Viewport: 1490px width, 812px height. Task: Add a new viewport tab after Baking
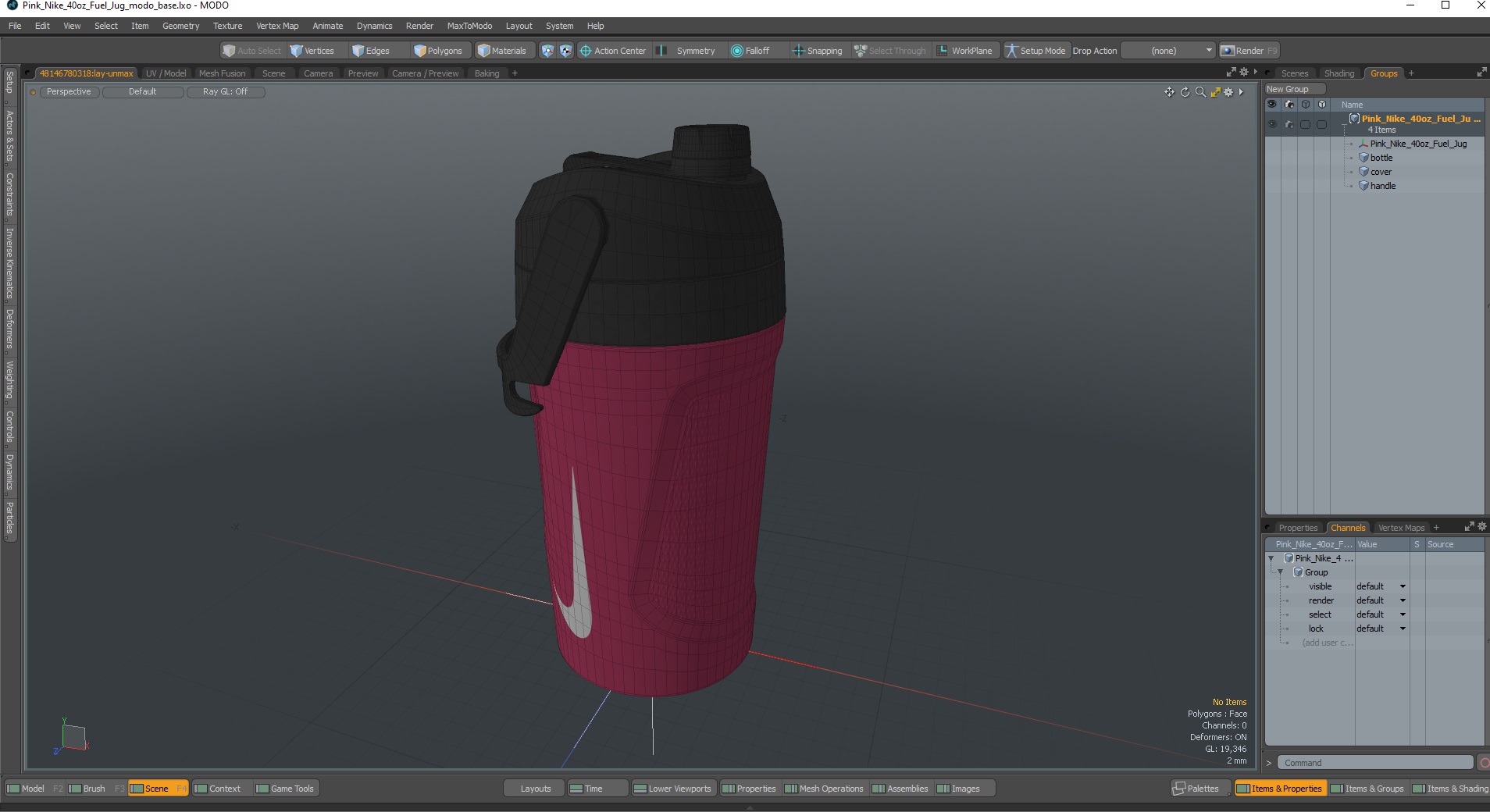[515, 73]
